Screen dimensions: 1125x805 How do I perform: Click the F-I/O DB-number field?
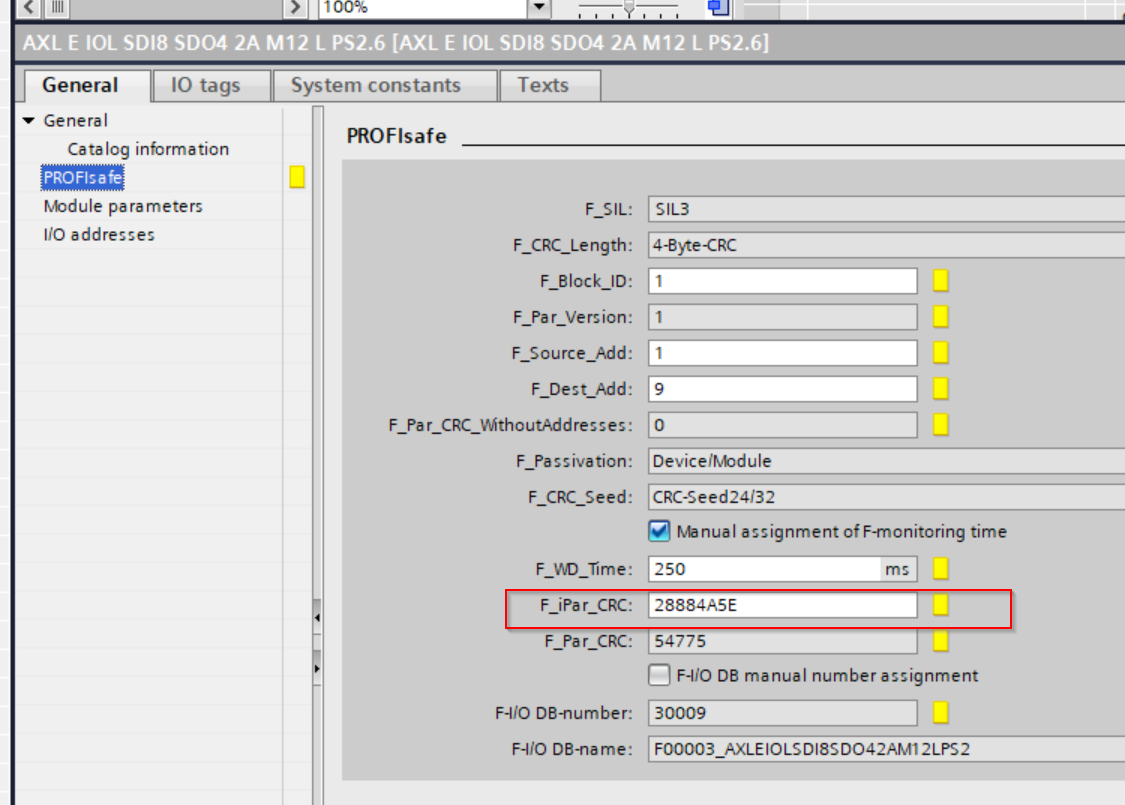(783, 712)
